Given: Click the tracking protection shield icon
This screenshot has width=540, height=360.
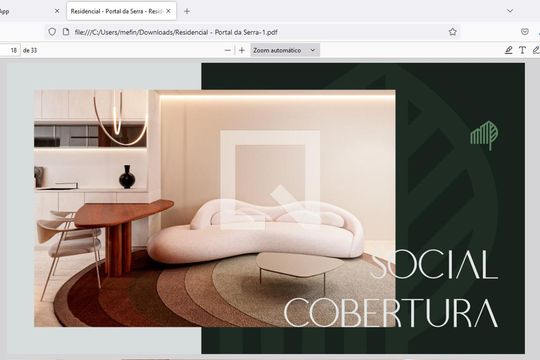Looking at the screenshot, I should point(52,32).
